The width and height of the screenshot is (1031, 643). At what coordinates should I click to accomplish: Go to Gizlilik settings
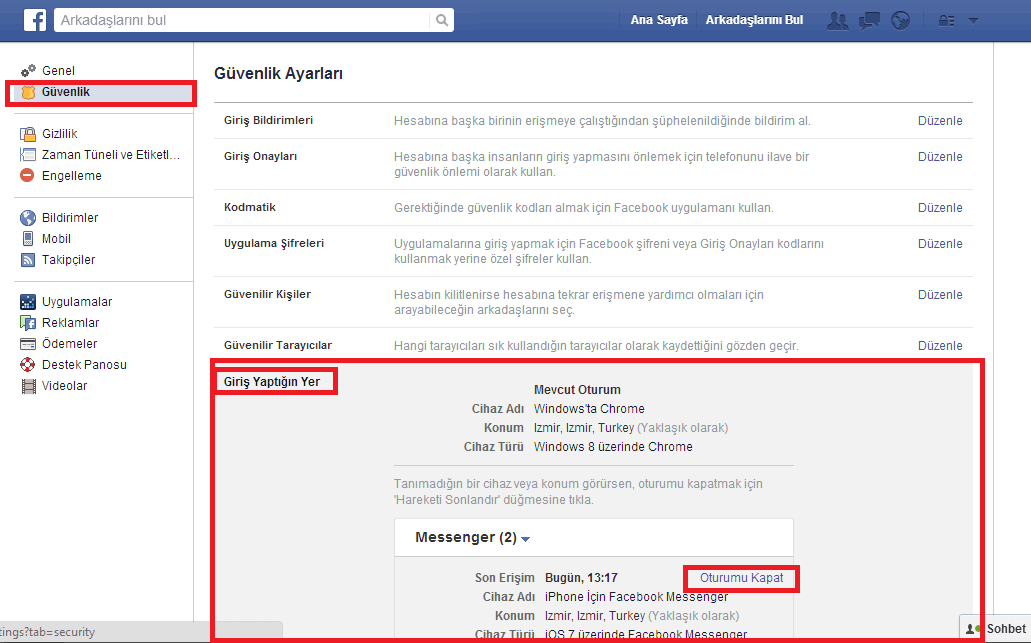60,134
